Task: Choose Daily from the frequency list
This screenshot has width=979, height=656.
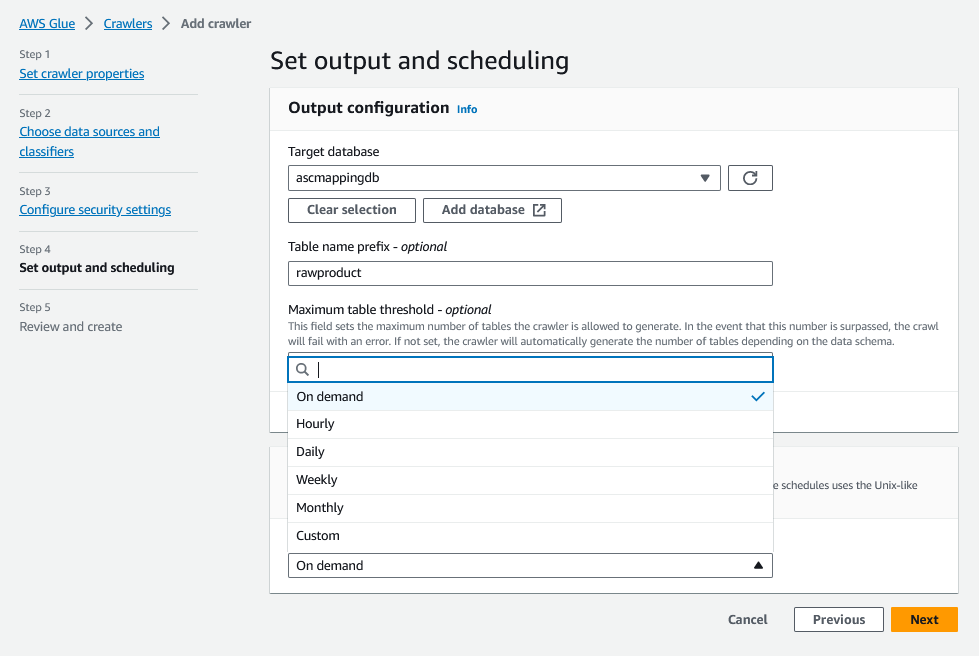Action: point(309,451)
